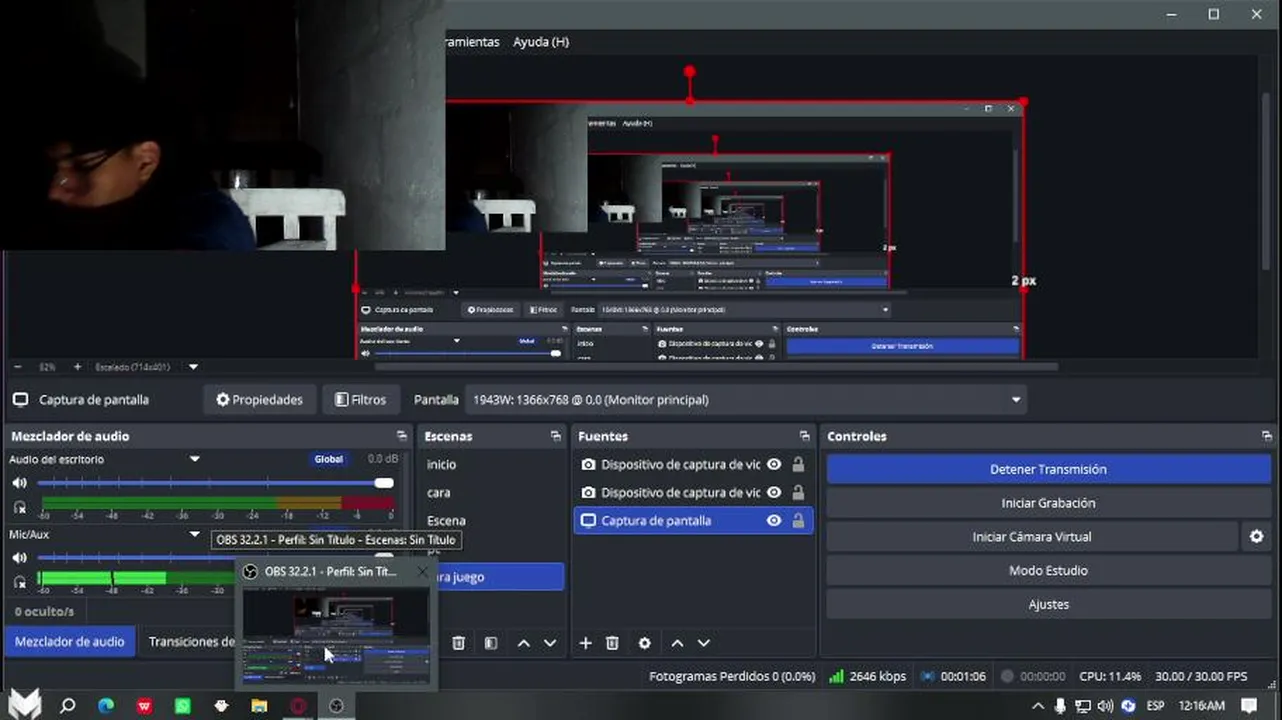The width and height of the screenshot is (1282, 720).
Task: Click the ESP language indicator in taskbar
Action: [x=1156, y=706]
